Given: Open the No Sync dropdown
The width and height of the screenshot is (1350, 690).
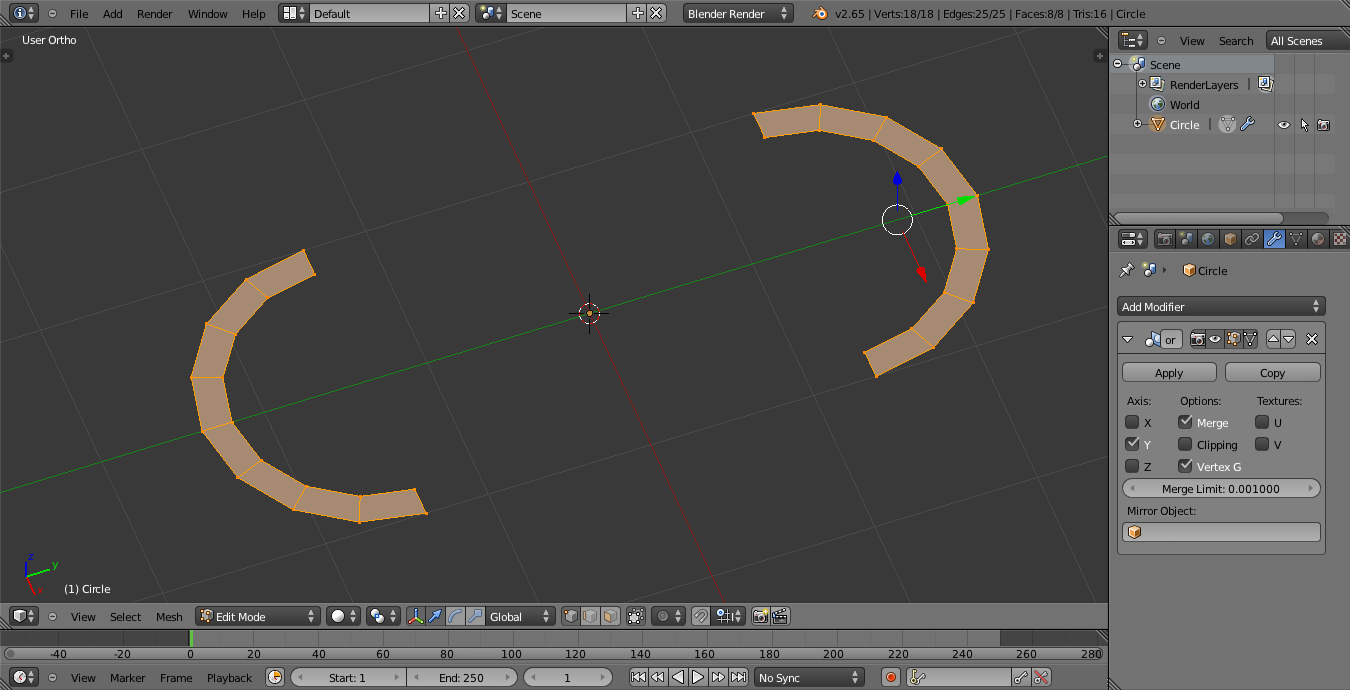Looking at the screenshot, I should pos(809,677).
